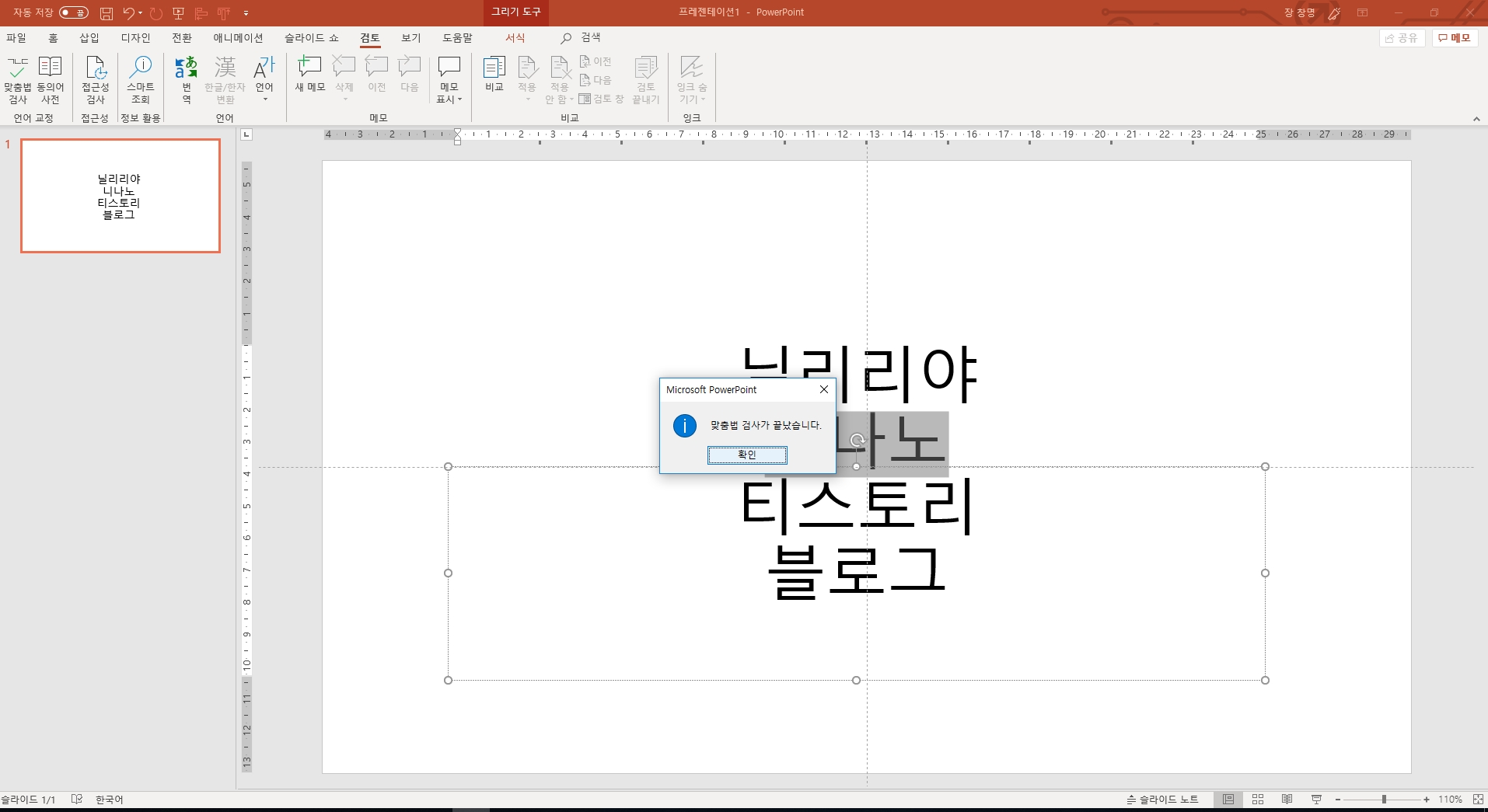This screenshot has height=812, width=1488.
Task: Open the 파일 file tab
Action: coord(16,37)
